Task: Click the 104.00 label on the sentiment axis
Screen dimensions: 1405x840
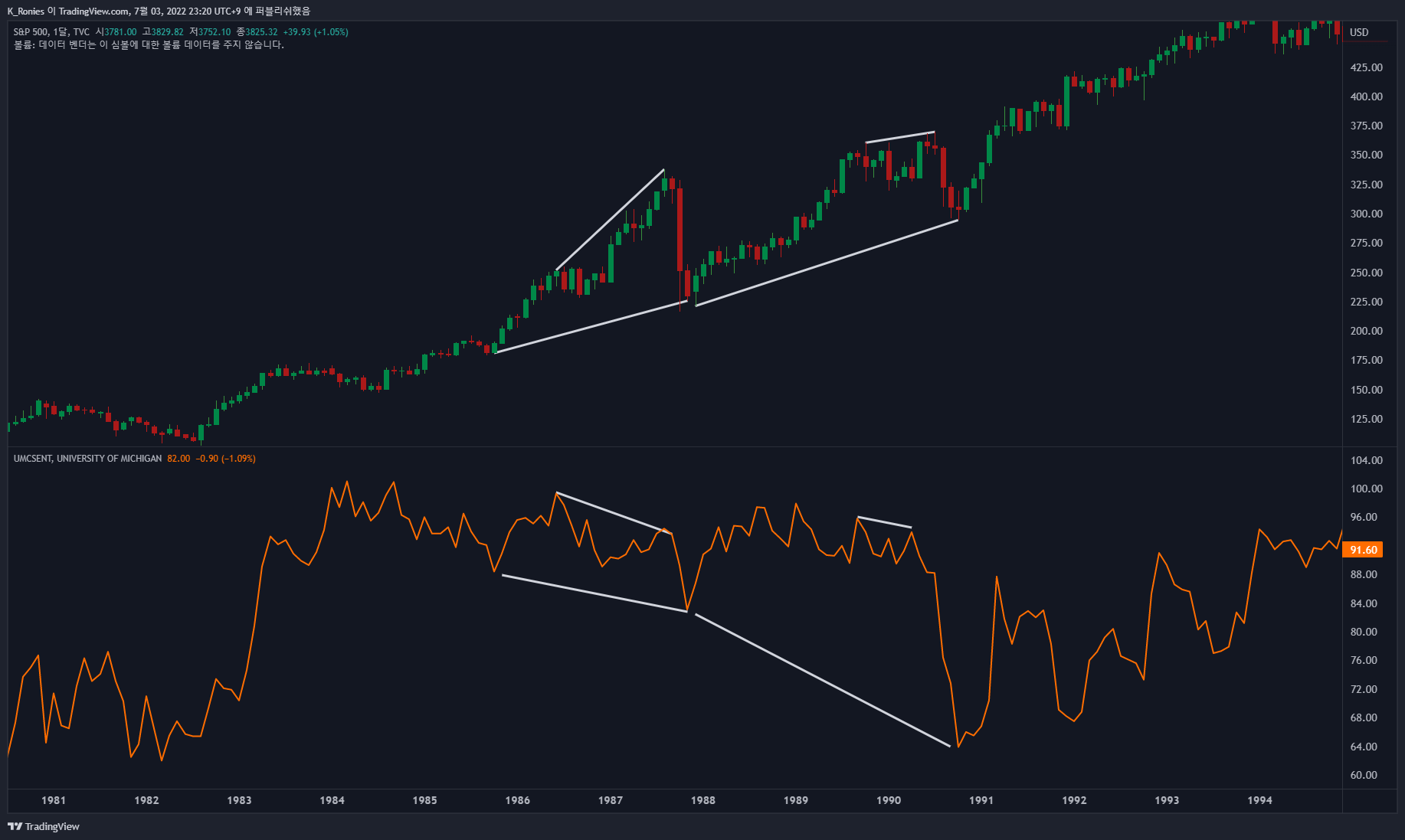Action: [x=1366, y=460]
